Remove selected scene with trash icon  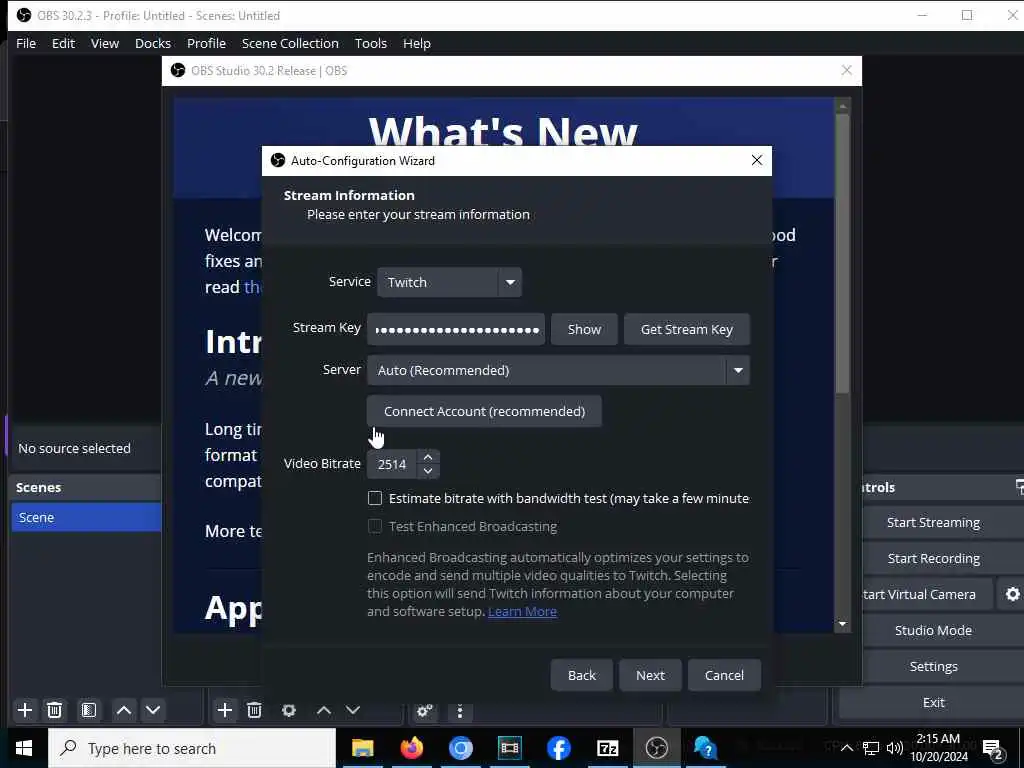55,710
